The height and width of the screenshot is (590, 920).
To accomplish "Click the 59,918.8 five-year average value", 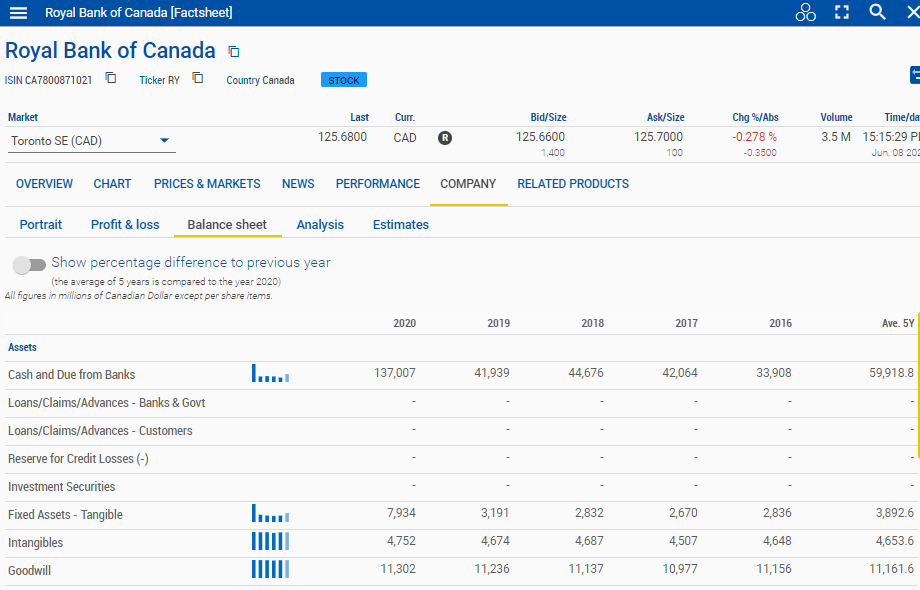I will pyautogui.click(x=891, y=373).
